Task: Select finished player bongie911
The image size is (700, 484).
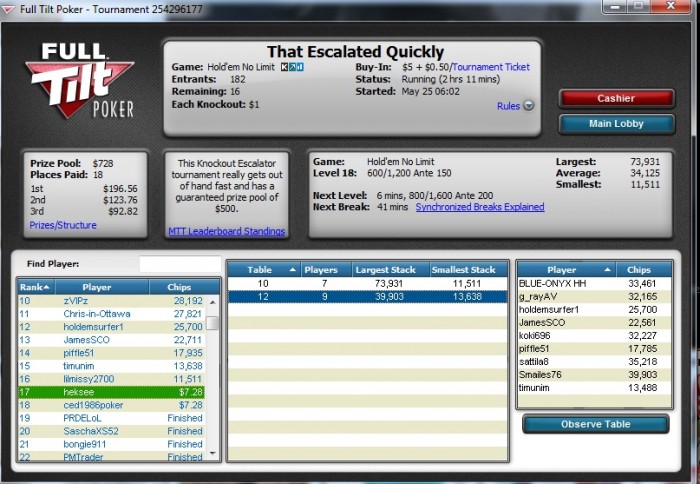Action: coord(112,444)
